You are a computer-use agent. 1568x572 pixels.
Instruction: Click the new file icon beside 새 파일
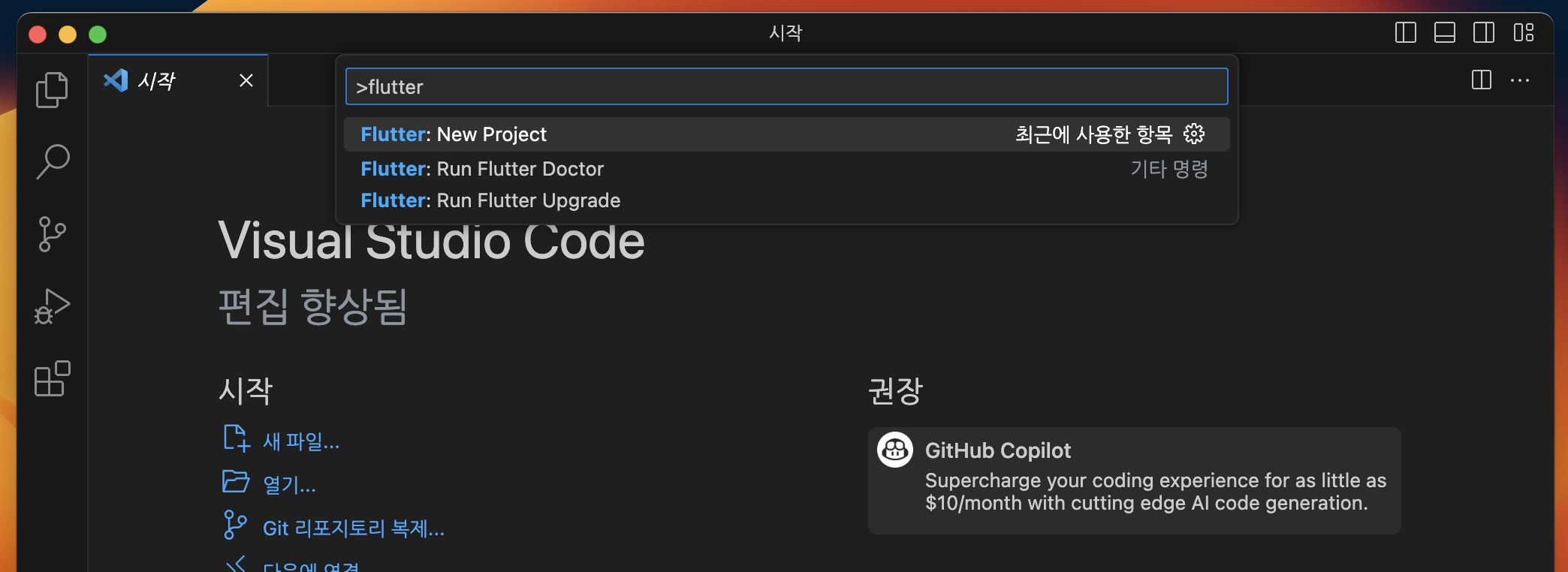click(236, 438)
